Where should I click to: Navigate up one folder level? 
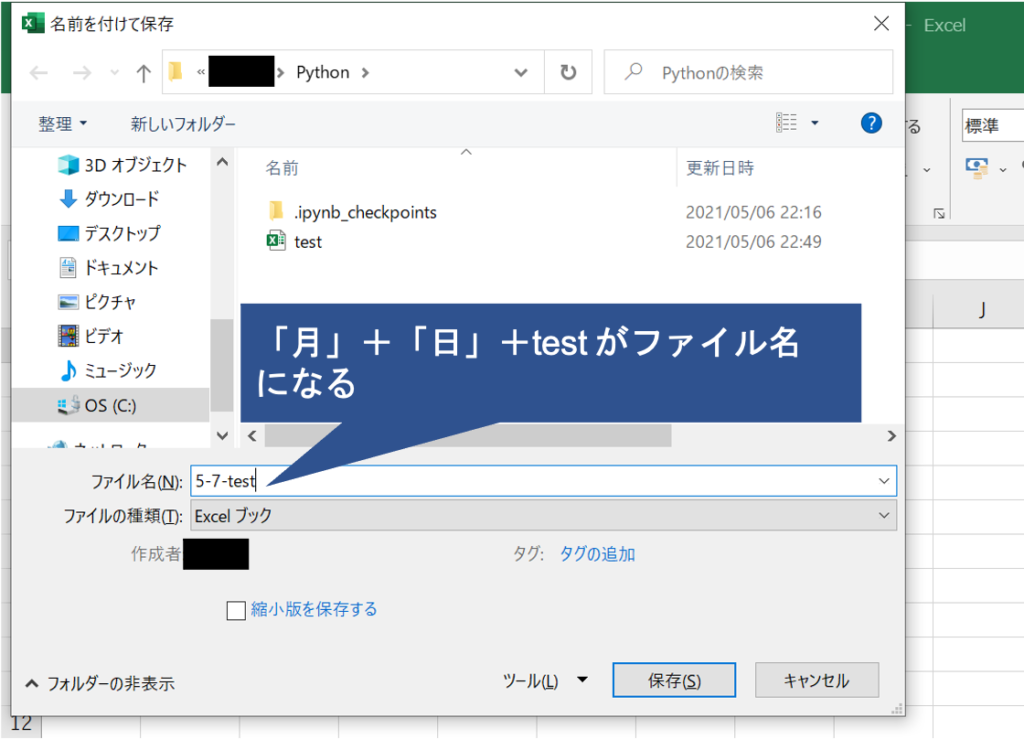coord(145,71)
